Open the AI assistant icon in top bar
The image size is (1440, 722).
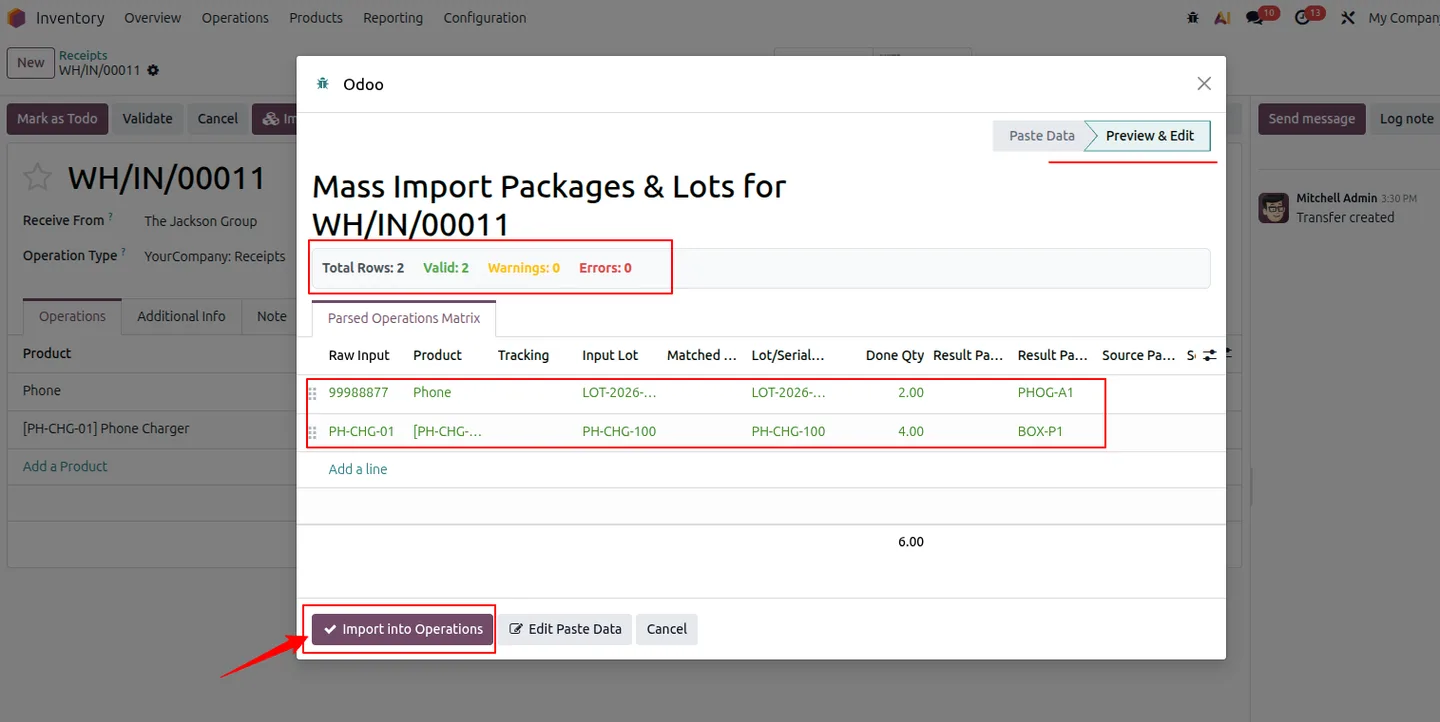[x=1222, y=18]
